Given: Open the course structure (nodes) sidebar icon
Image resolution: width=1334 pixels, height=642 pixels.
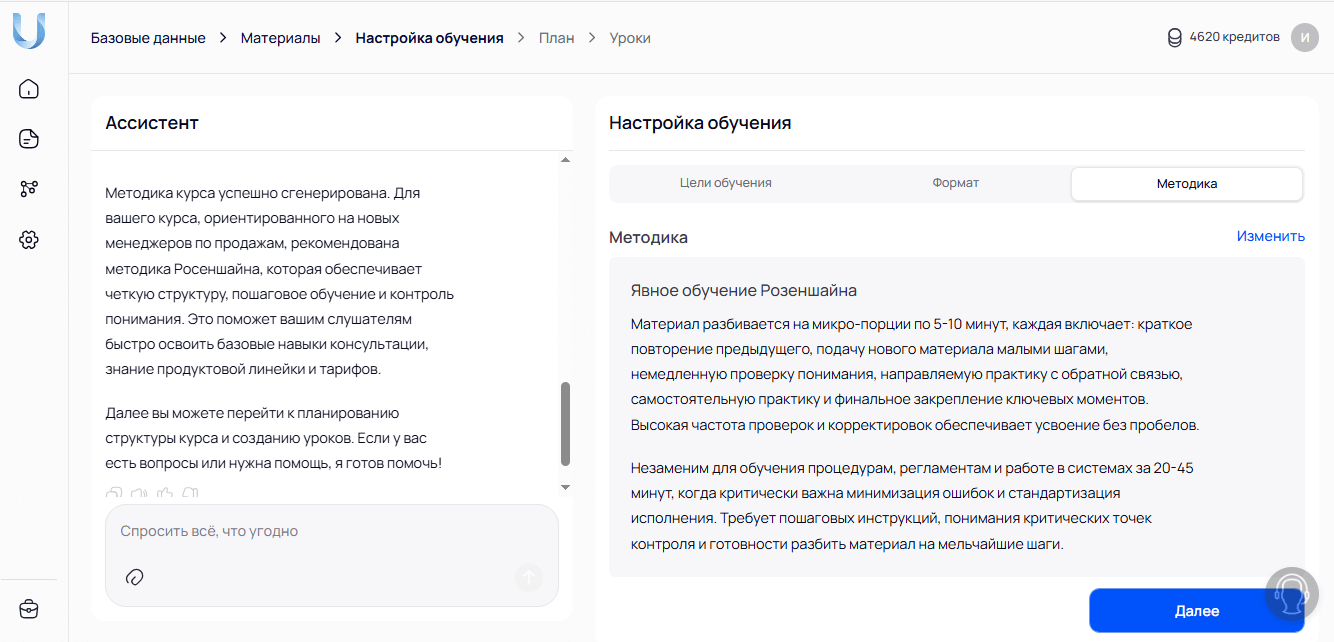Looking at the screenshot, I should click(29, 188).
